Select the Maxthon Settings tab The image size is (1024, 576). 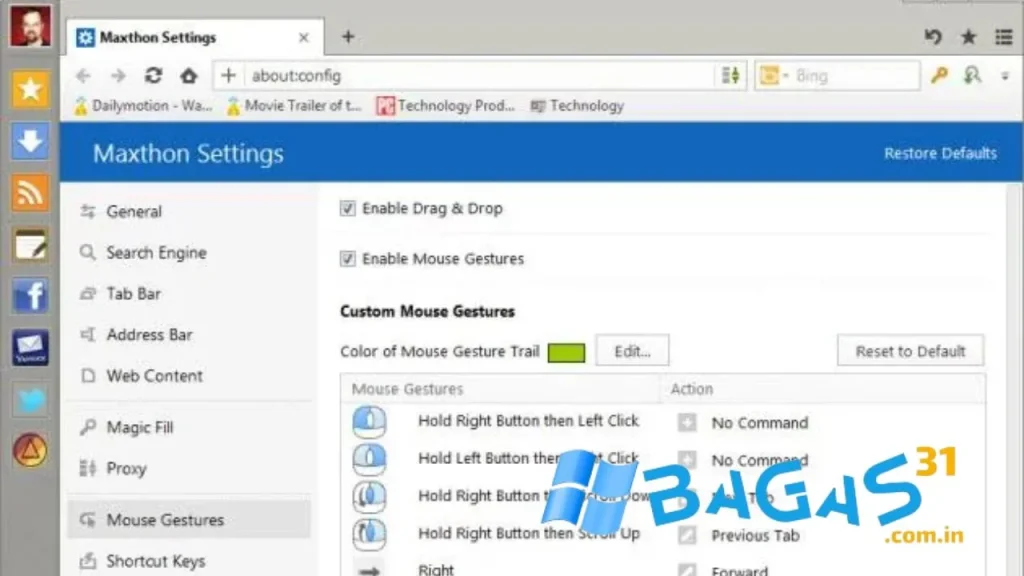pyautogui.click(x=195, y=37)
